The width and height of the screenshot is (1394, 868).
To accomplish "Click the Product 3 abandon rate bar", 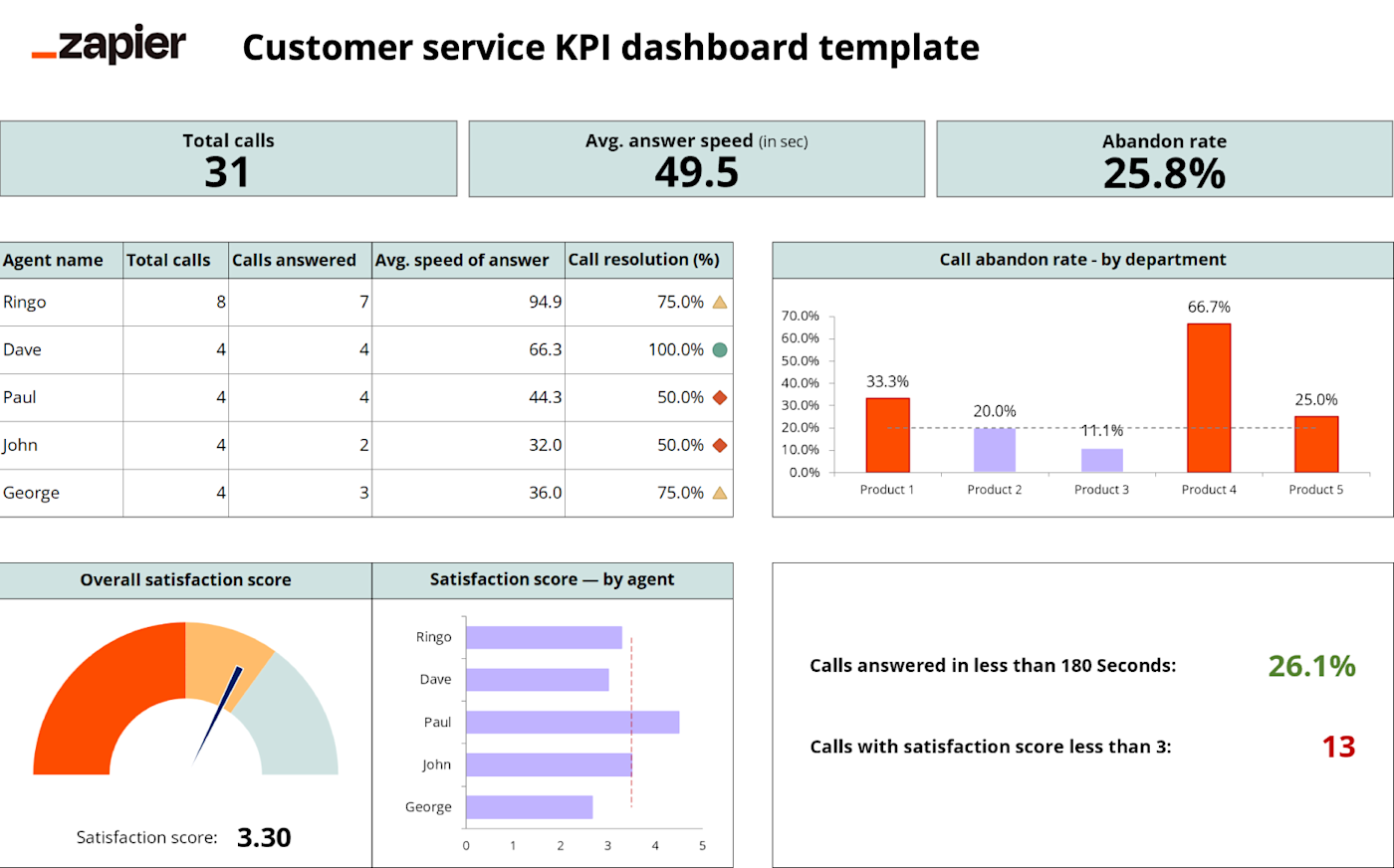I will (x=1102, y=460).
